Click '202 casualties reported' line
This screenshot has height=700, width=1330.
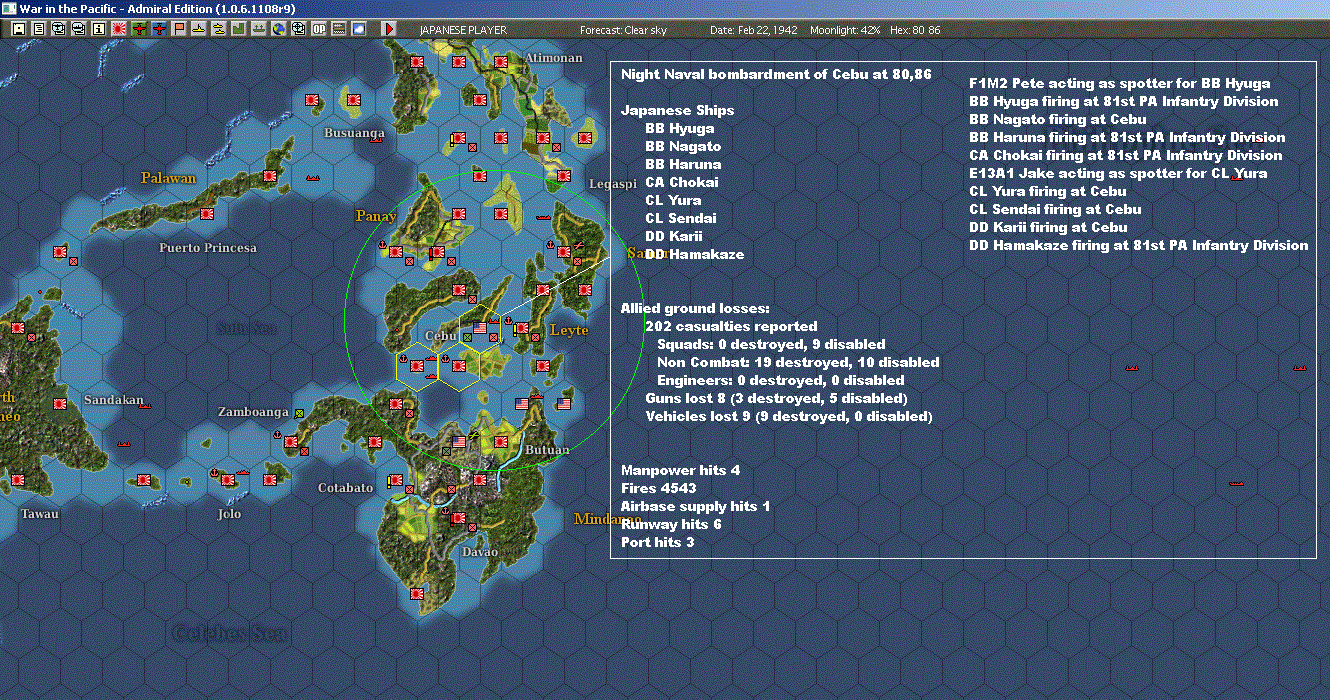point(731,326)
